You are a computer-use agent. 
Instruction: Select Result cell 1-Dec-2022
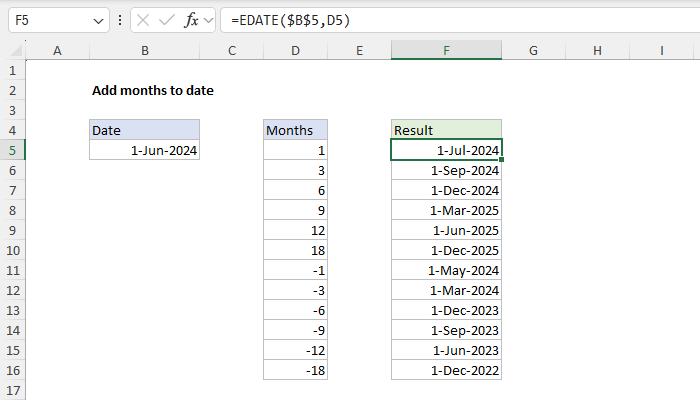446,370
